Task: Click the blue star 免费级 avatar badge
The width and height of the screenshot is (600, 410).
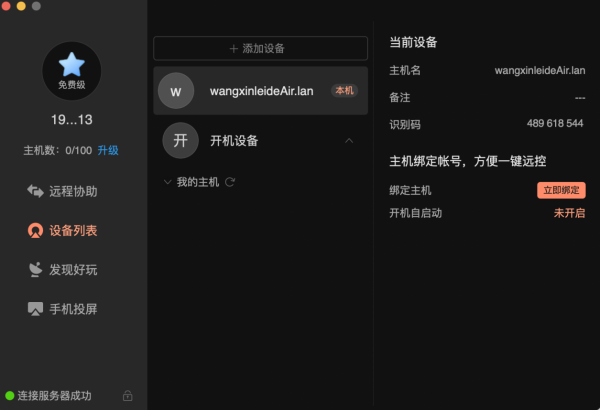Action: 72,71
